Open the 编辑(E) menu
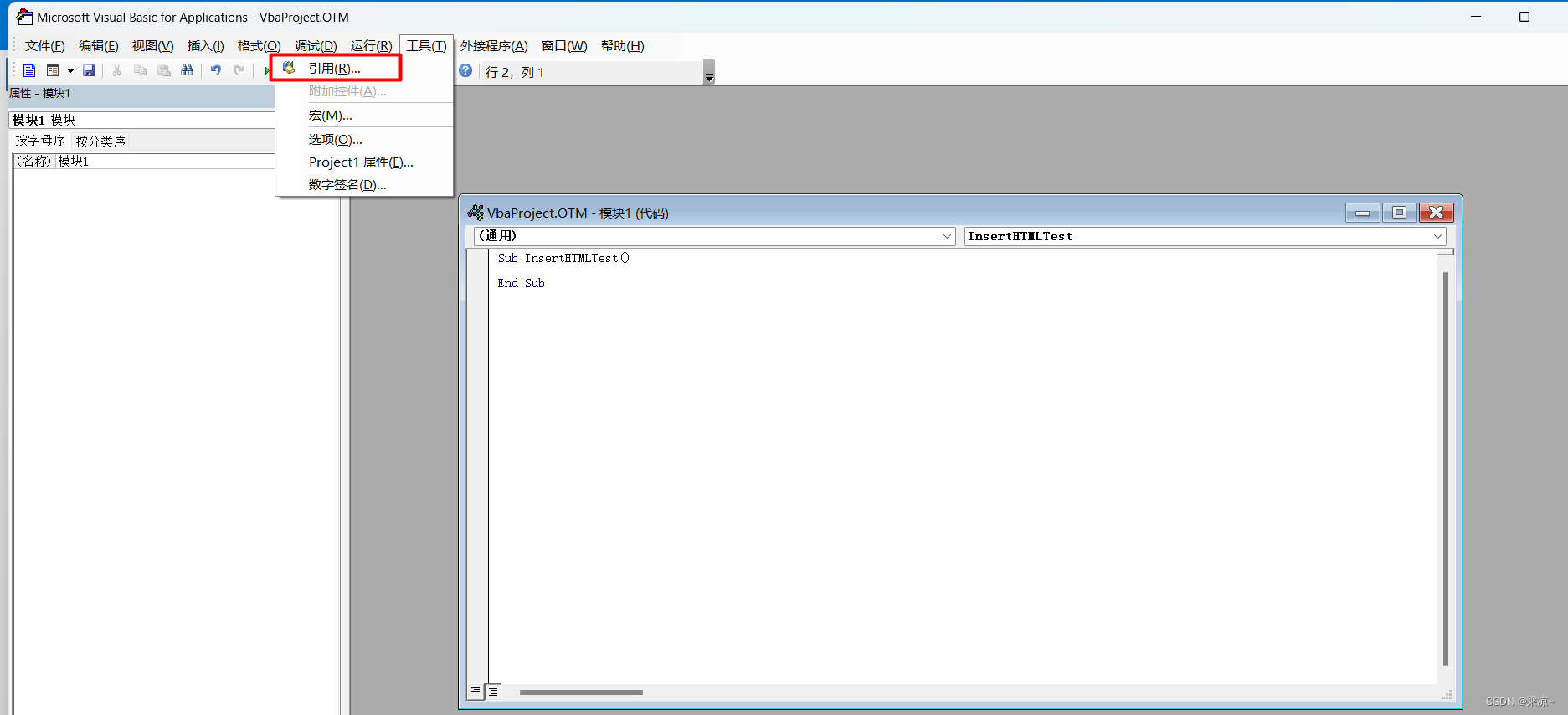 point(99,46)
